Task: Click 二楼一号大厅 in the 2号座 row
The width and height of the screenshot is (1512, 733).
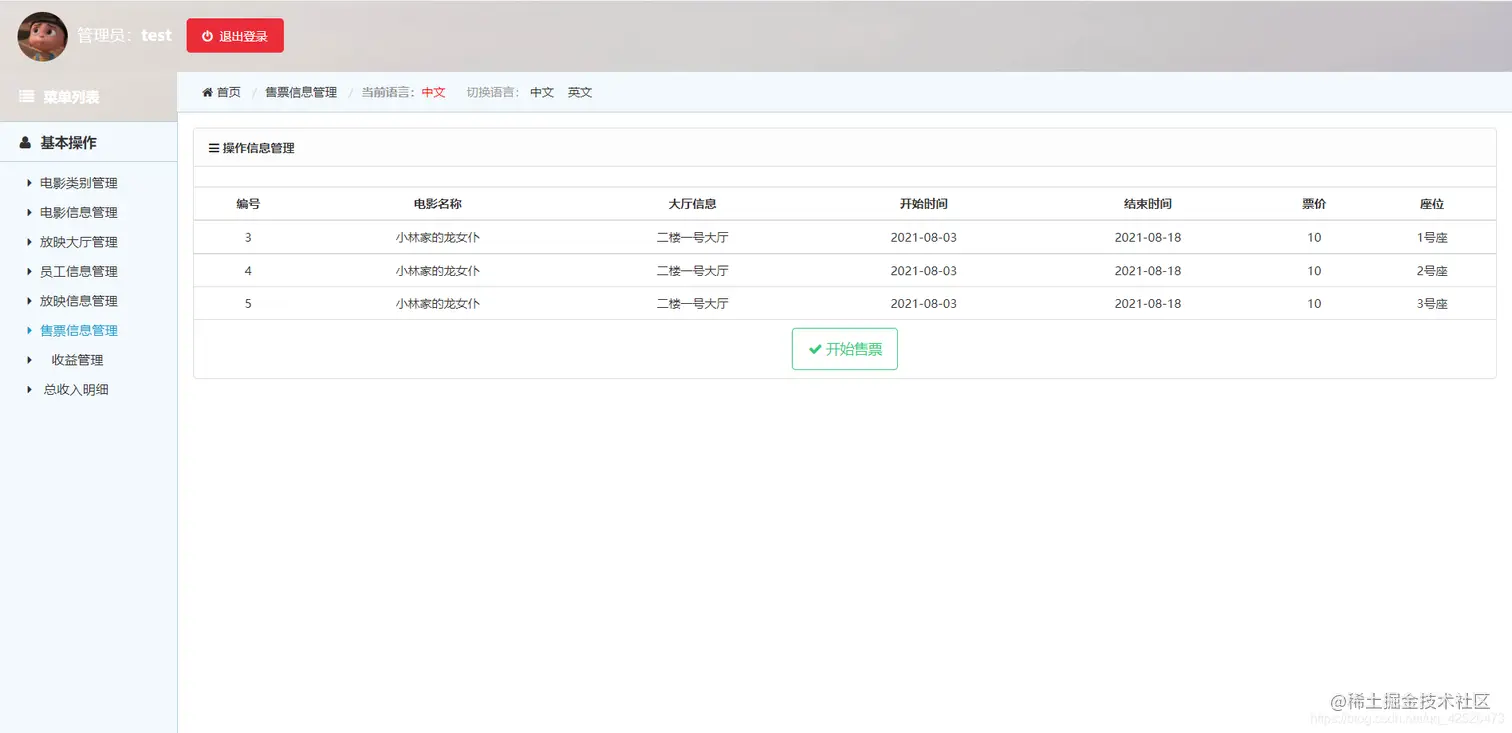Action: tap(693, 271)
